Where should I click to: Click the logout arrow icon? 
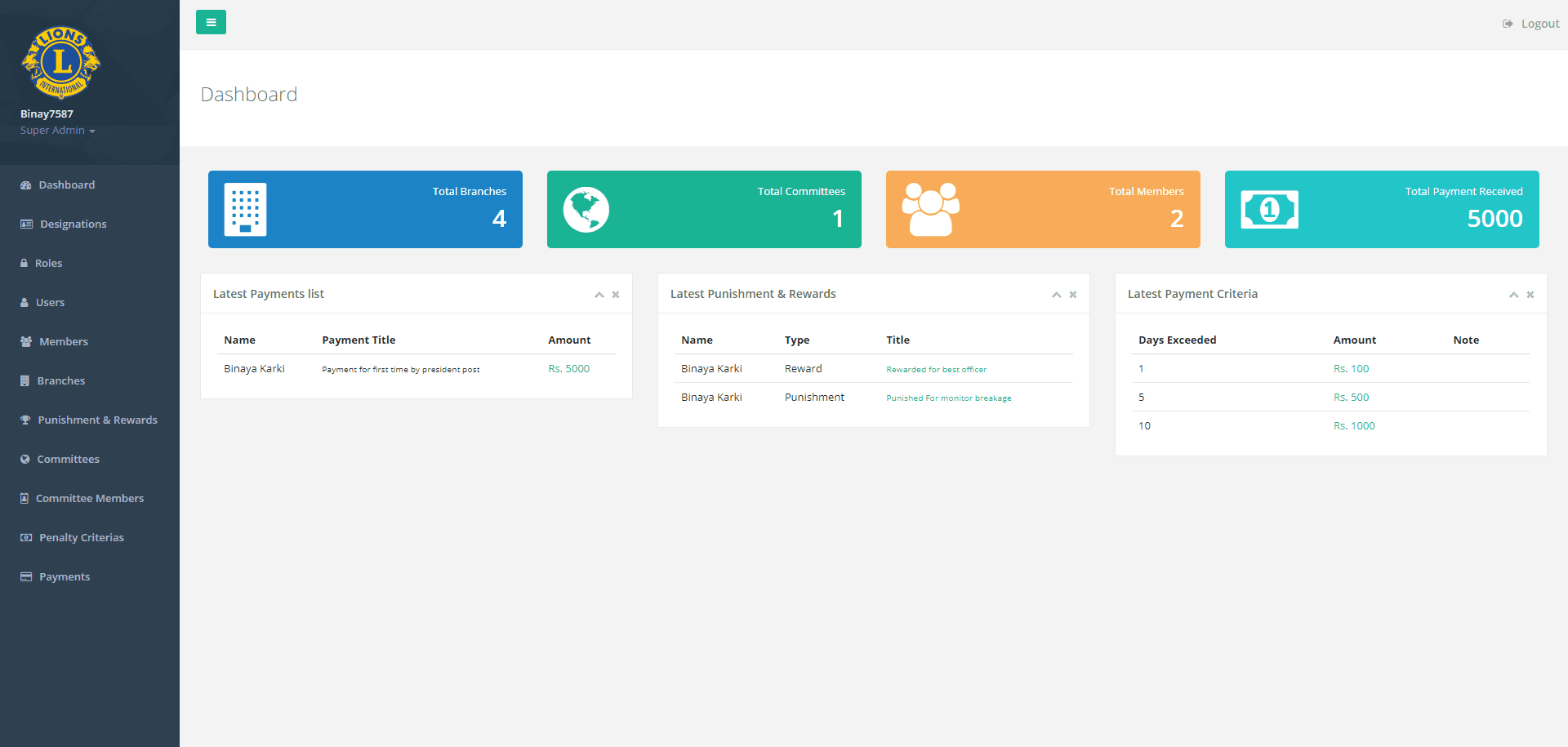1508,24
